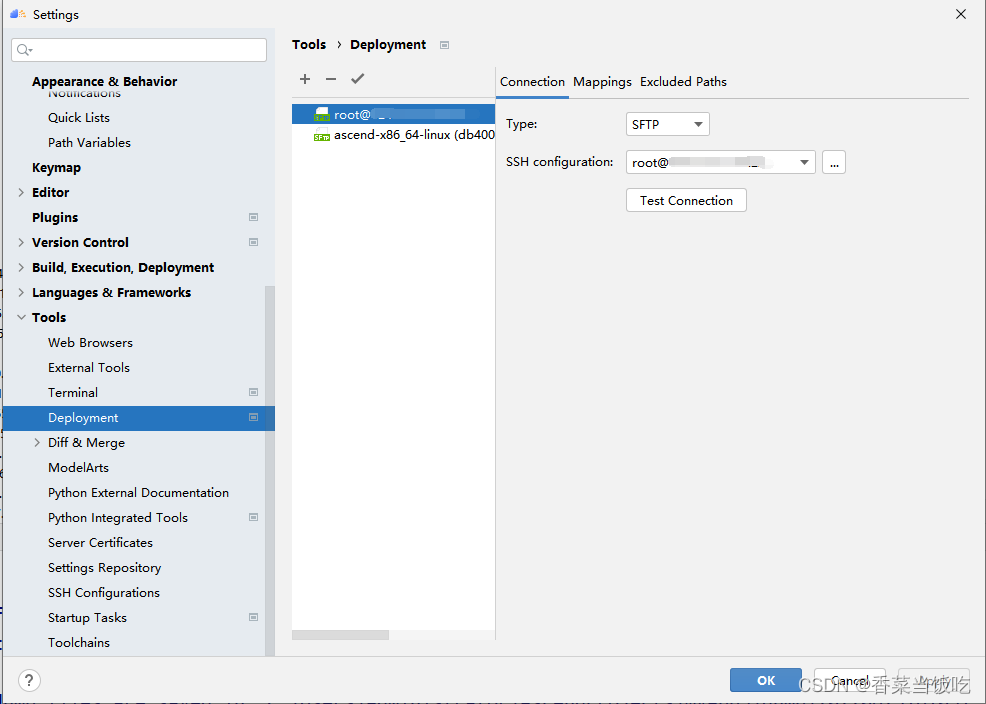986x704 pixels.
Task: Open SSH Configurations settings page
Action: click(x=104, y=593)
